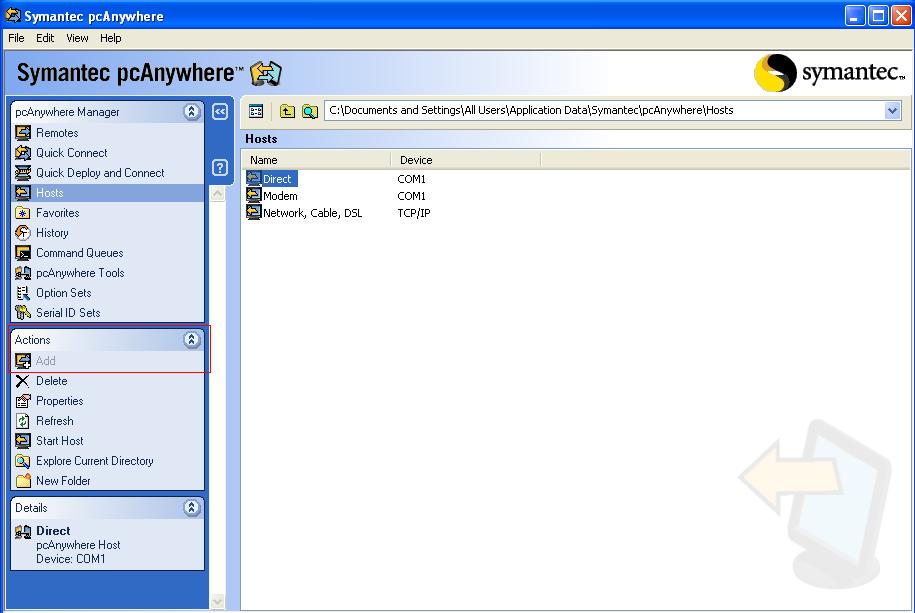Click the Remotes link text
This screenshot has height=613, width=915.
coord(57,133)
